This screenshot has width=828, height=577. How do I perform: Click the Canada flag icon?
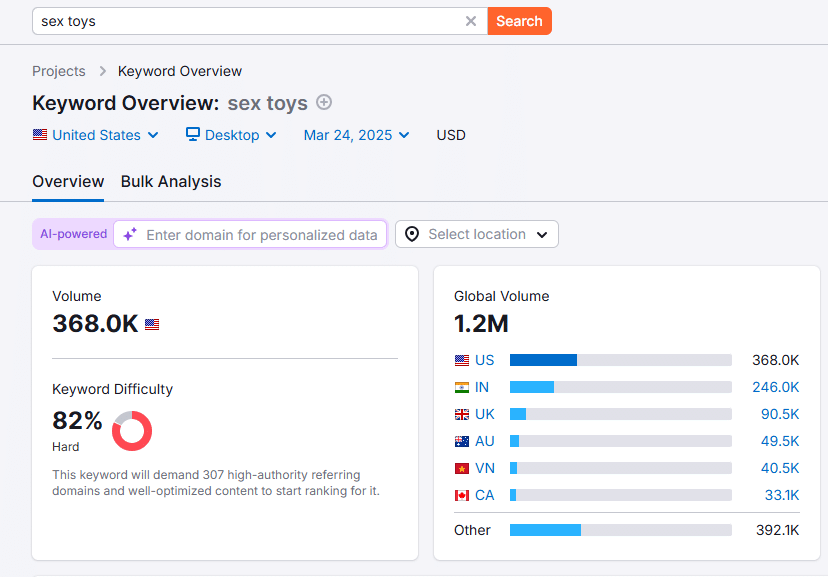[462, 495]
